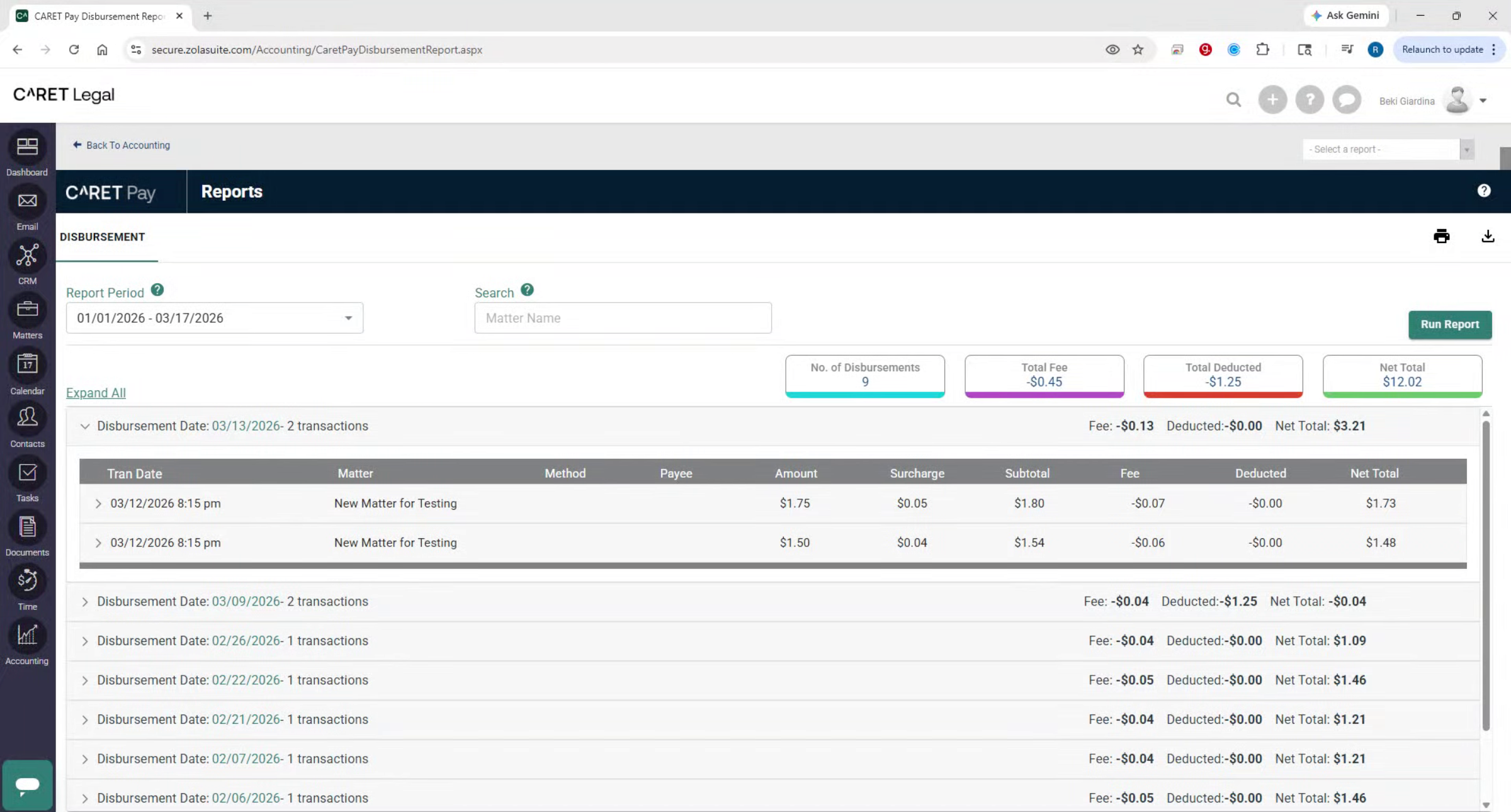Expand the $1.75 transaction row
The height and width of the screenshot is (812, 1511).
pyautogui.click(x=98, y=504)
